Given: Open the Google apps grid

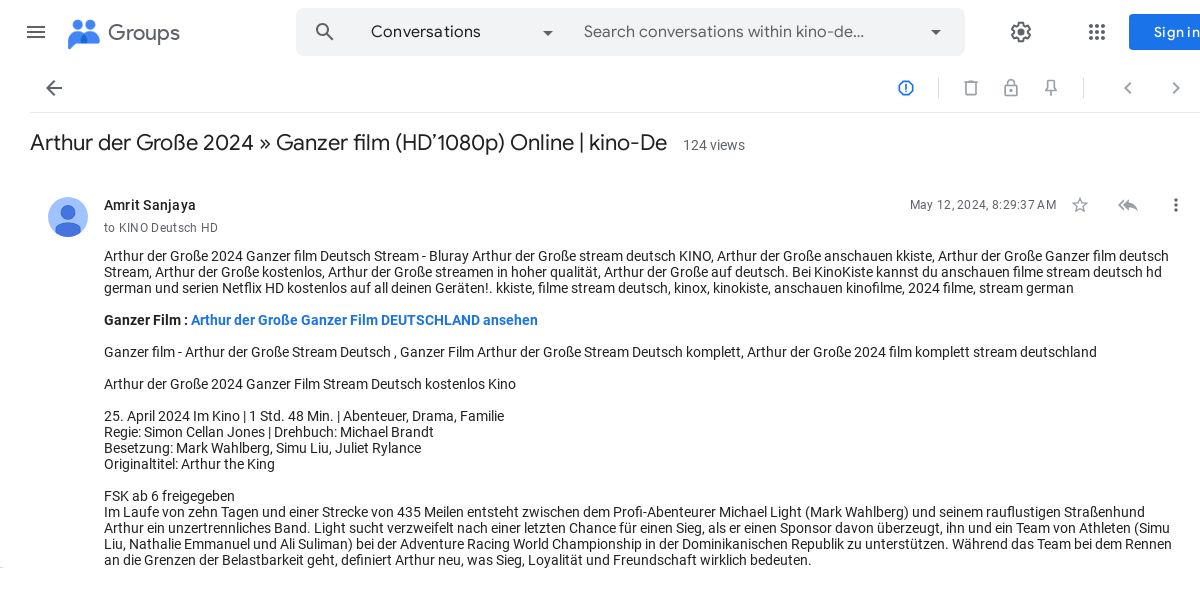Looking at the screenshot, I should click(x=1097, y=32).
